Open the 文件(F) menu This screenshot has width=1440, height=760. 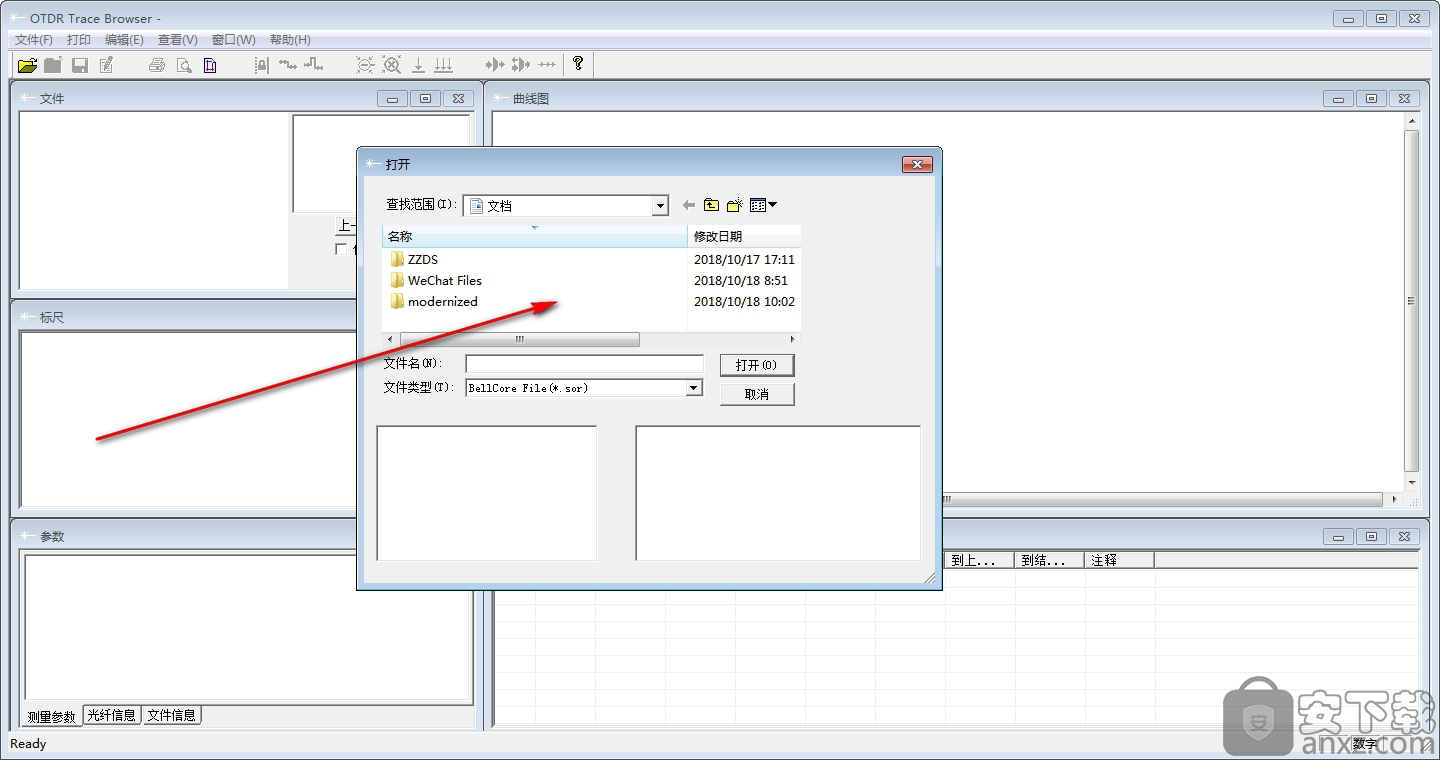[x=34, y=40]
